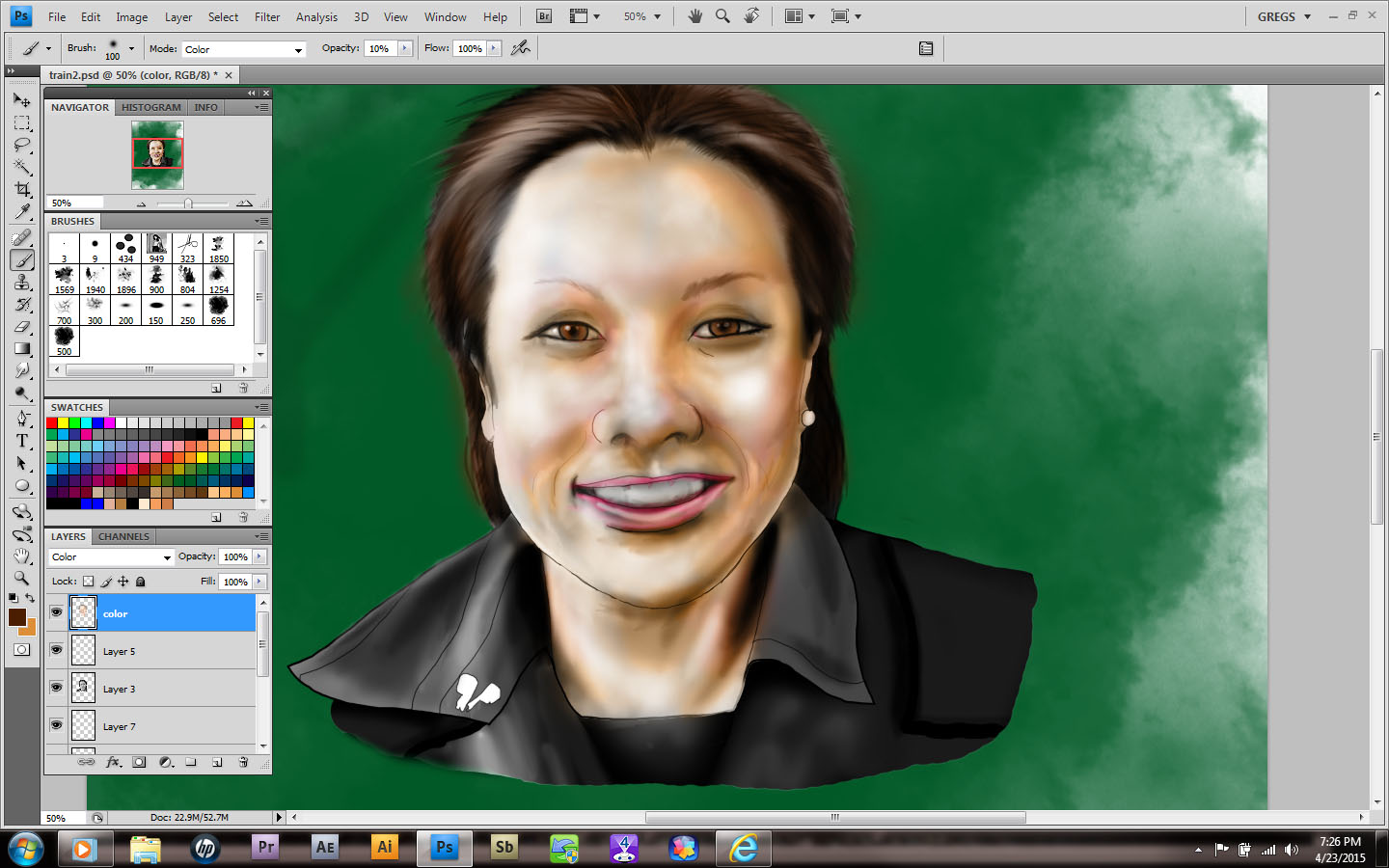
Task: Open the layer blend mode dropdown
Action: (111, 557)
